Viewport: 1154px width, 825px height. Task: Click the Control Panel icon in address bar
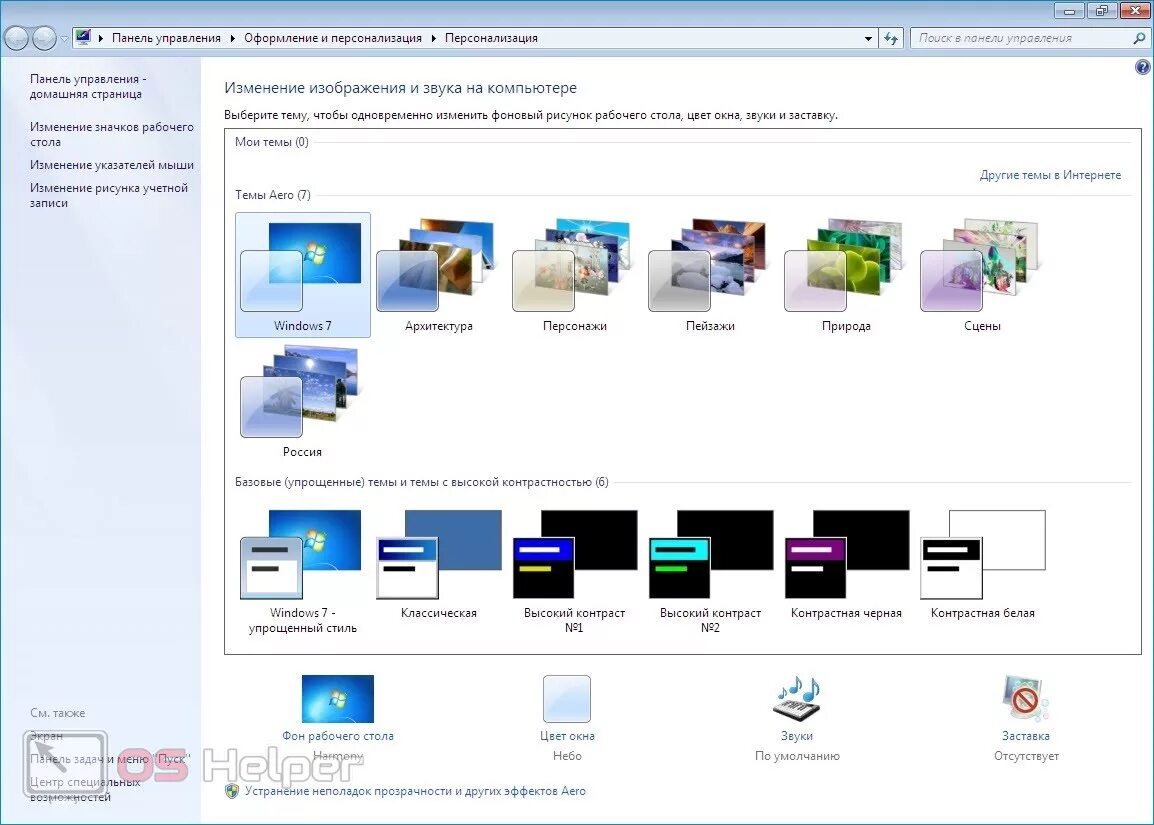click(x=83, y=38)
